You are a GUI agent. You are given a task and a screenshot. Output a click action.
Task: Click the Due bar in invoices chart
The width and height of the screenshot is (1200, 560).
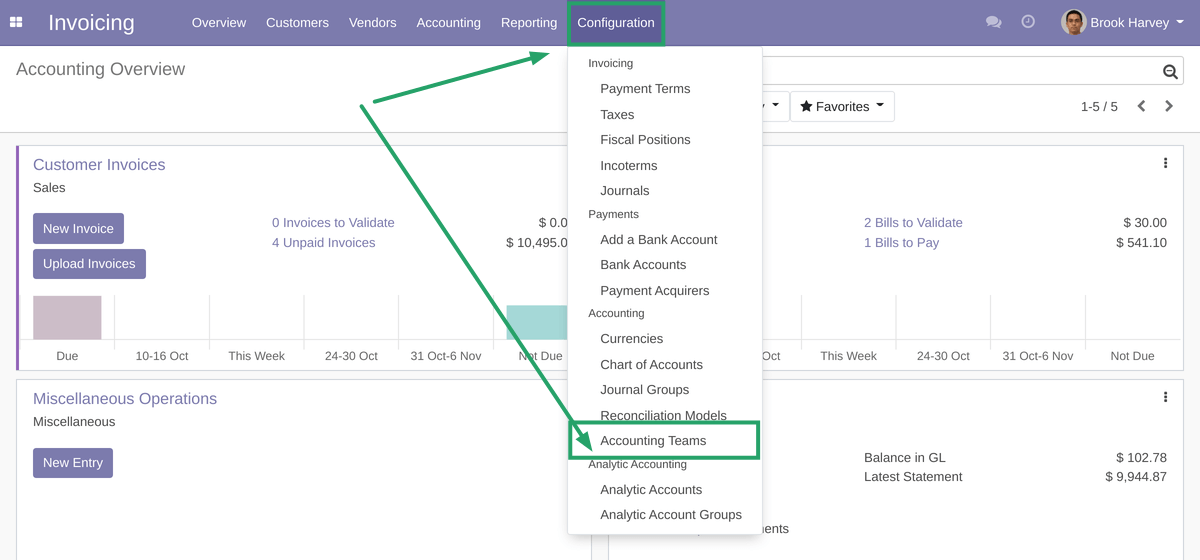[x=67, y=318]
